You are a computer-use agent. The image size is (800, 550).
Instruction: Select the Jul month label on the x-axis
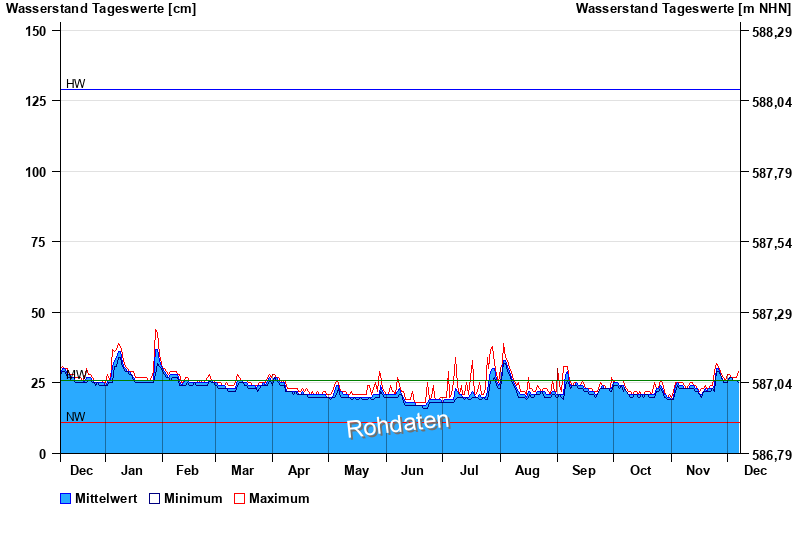[x=470, y=470]
